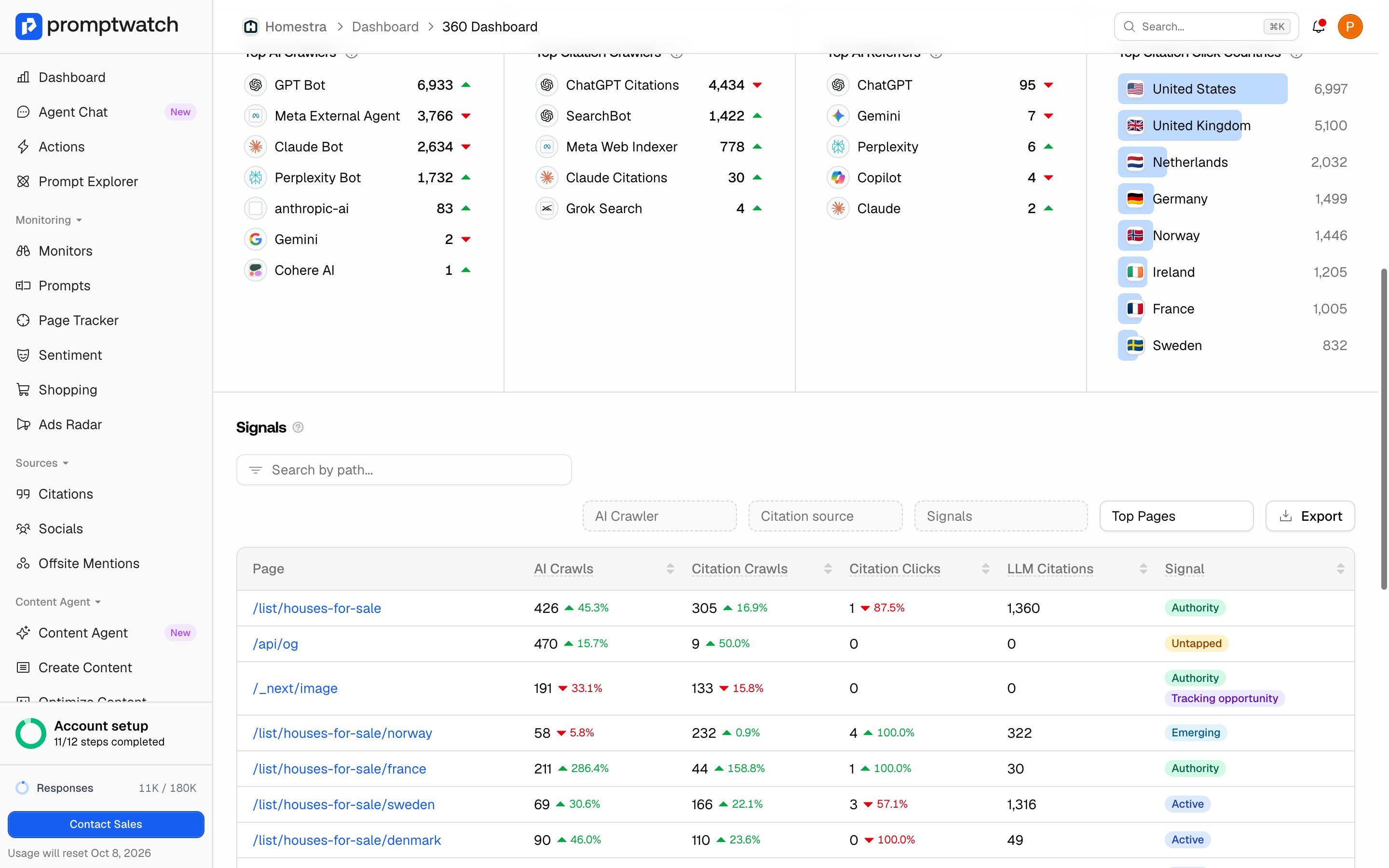Open the AI Crawler filter dropdown
This screenshot has height=868, width=1389.
tap(659, 516)
